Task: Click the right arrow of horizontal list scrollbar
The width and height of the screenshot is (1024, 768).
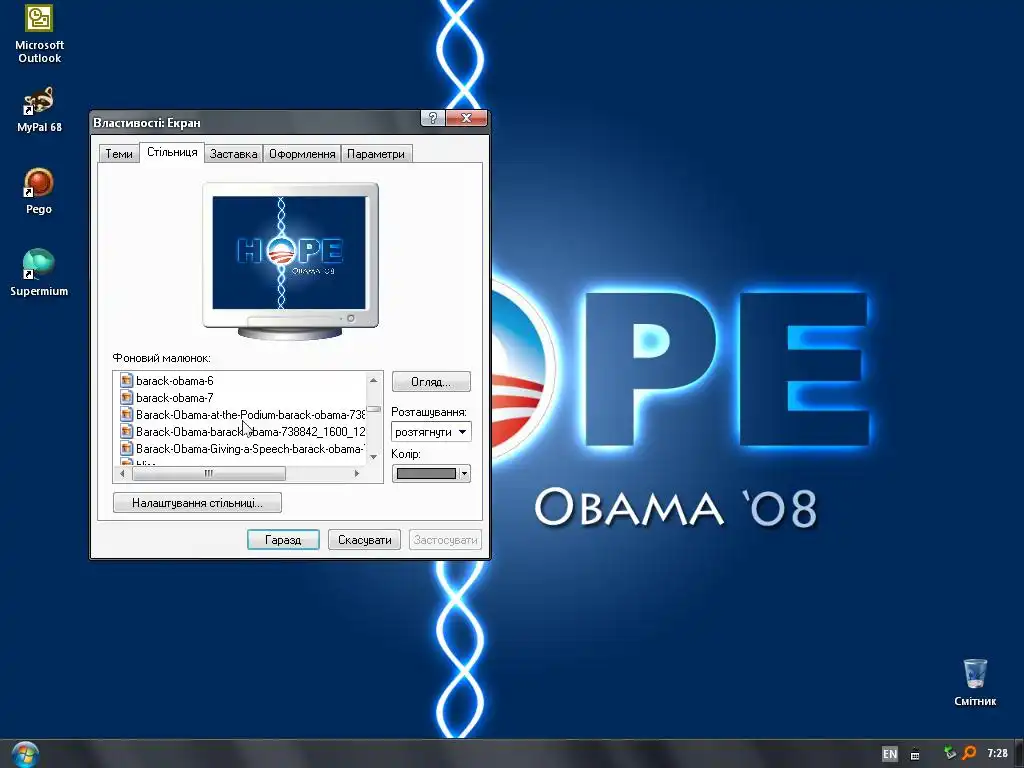Action: click(x=357, y=473)
